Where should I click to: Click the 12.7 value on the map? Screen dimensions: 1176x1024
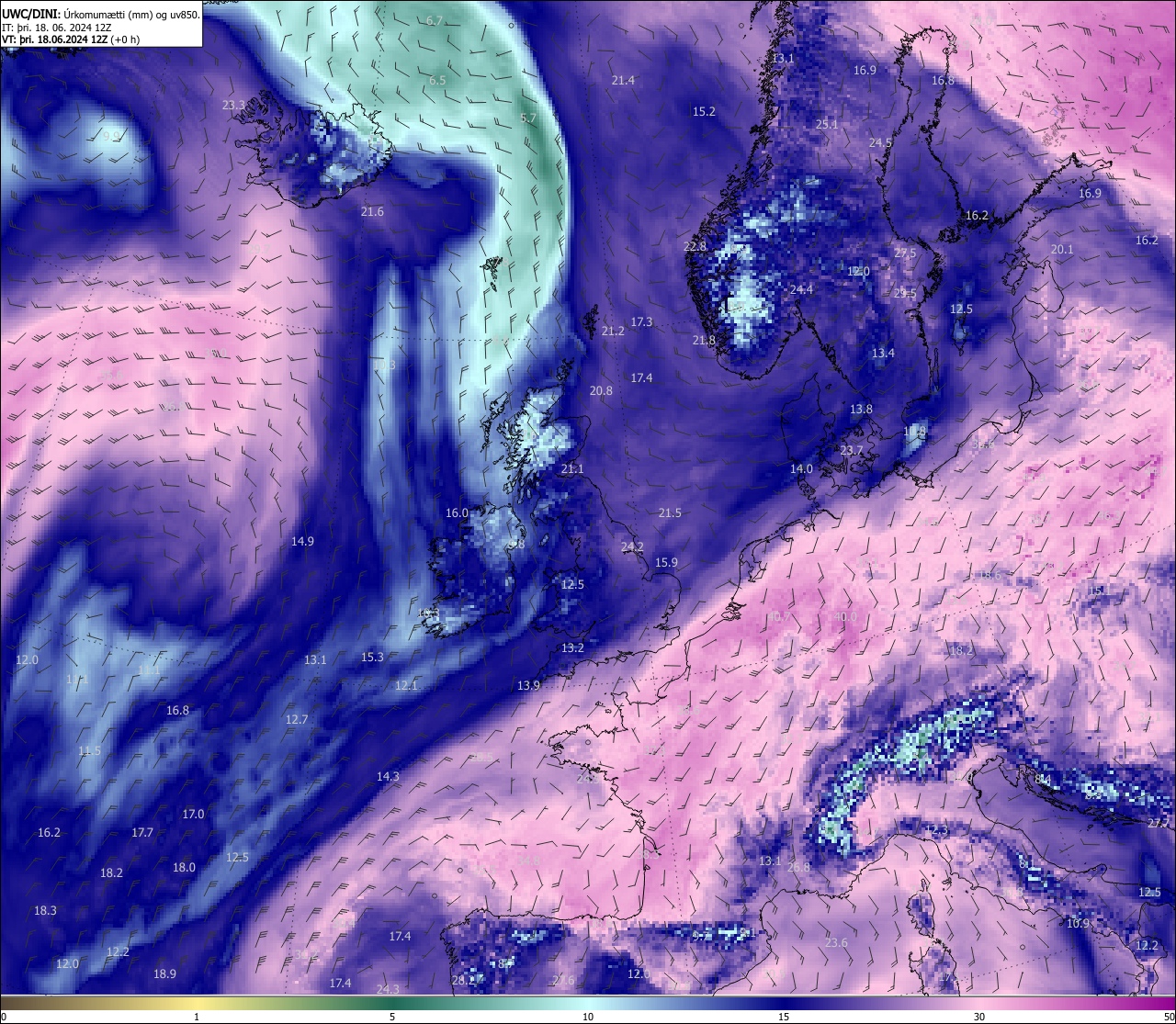point(297,720)
